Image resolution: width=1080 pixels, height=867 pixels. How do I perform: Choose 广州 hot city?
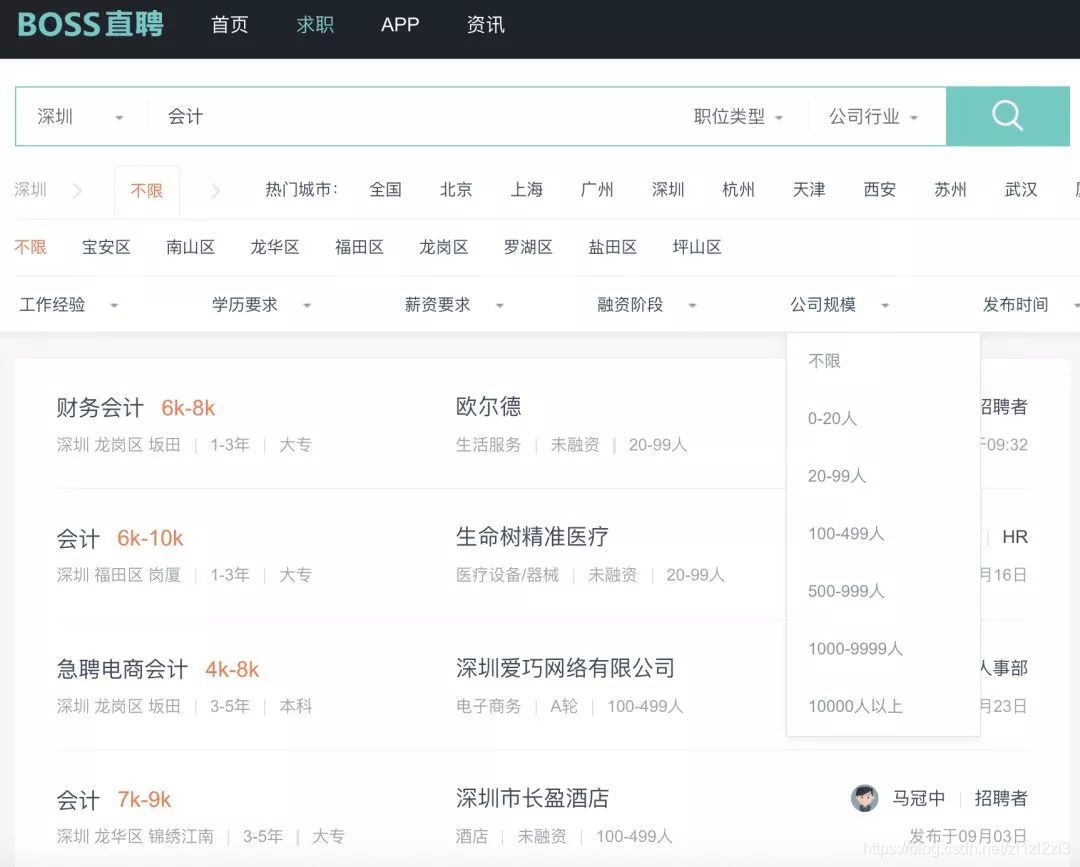point(597,189)
